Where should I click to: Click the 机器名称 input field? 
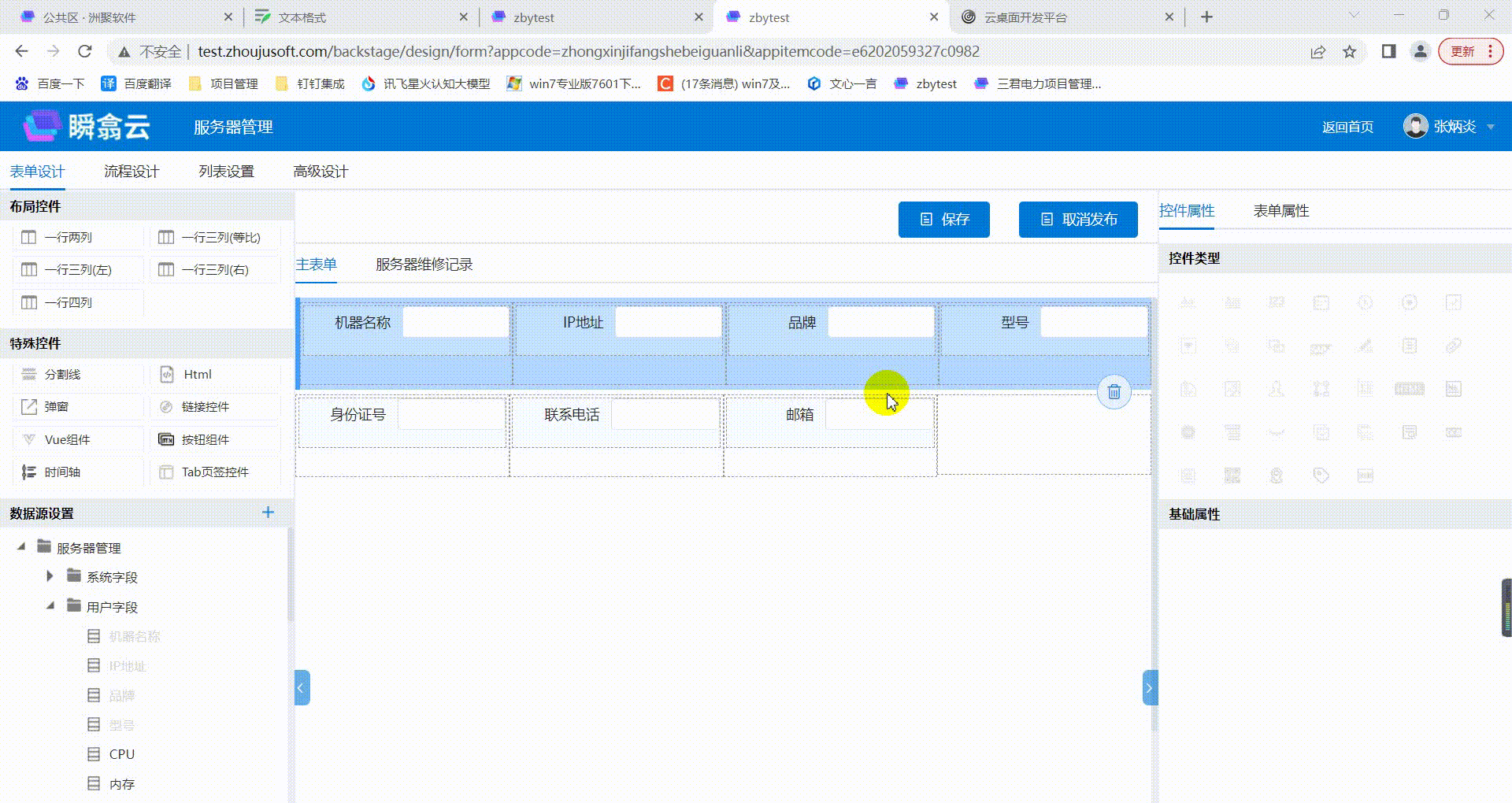[455, 323]
